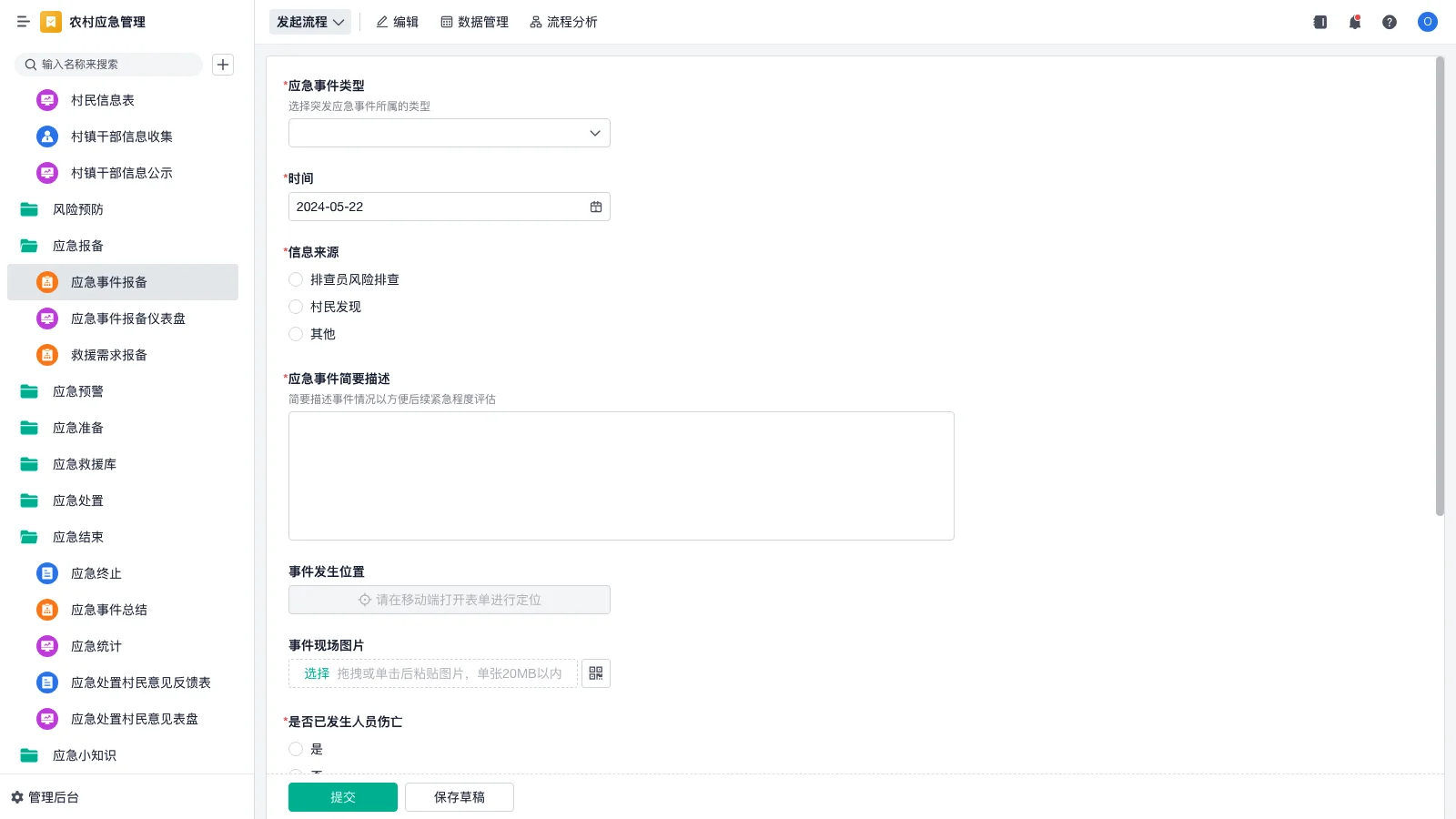Viewport: 1456px width, 819px height.
Task: Open 村民信息表 label in sidebar
Action: (x=103, y=100)
